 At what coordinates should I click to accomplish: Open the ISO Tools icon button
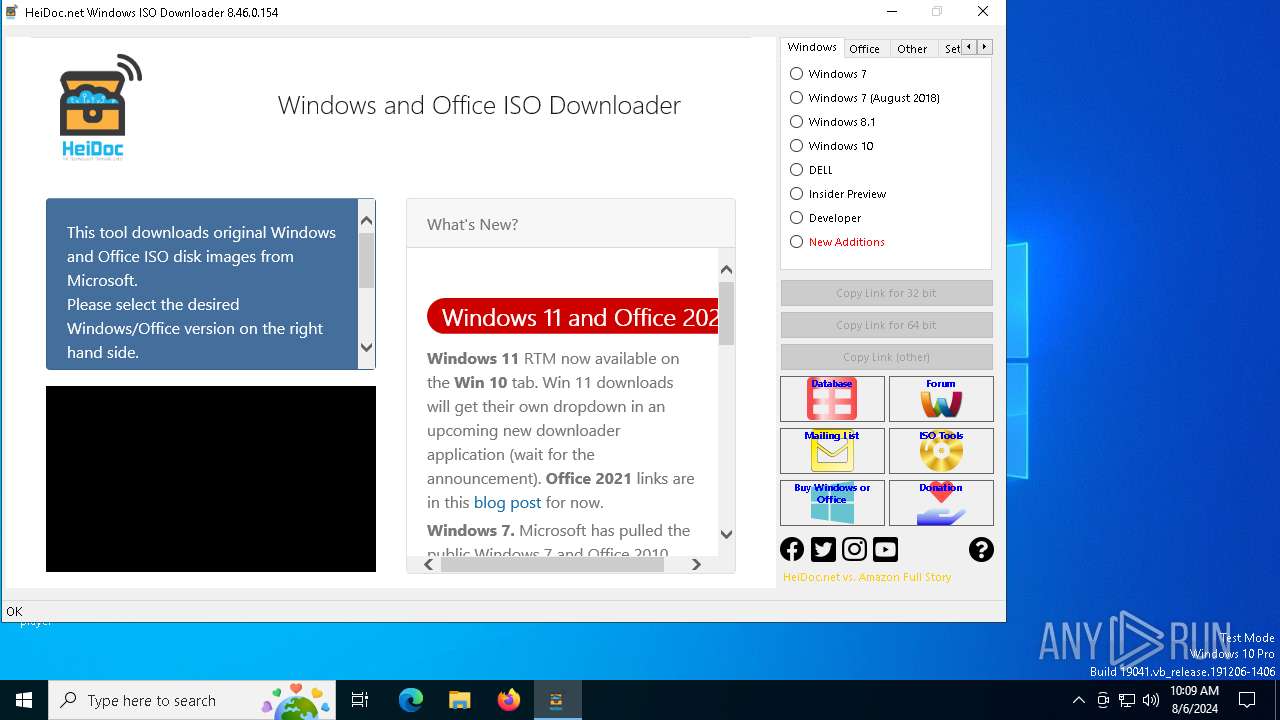click(941, 451)
